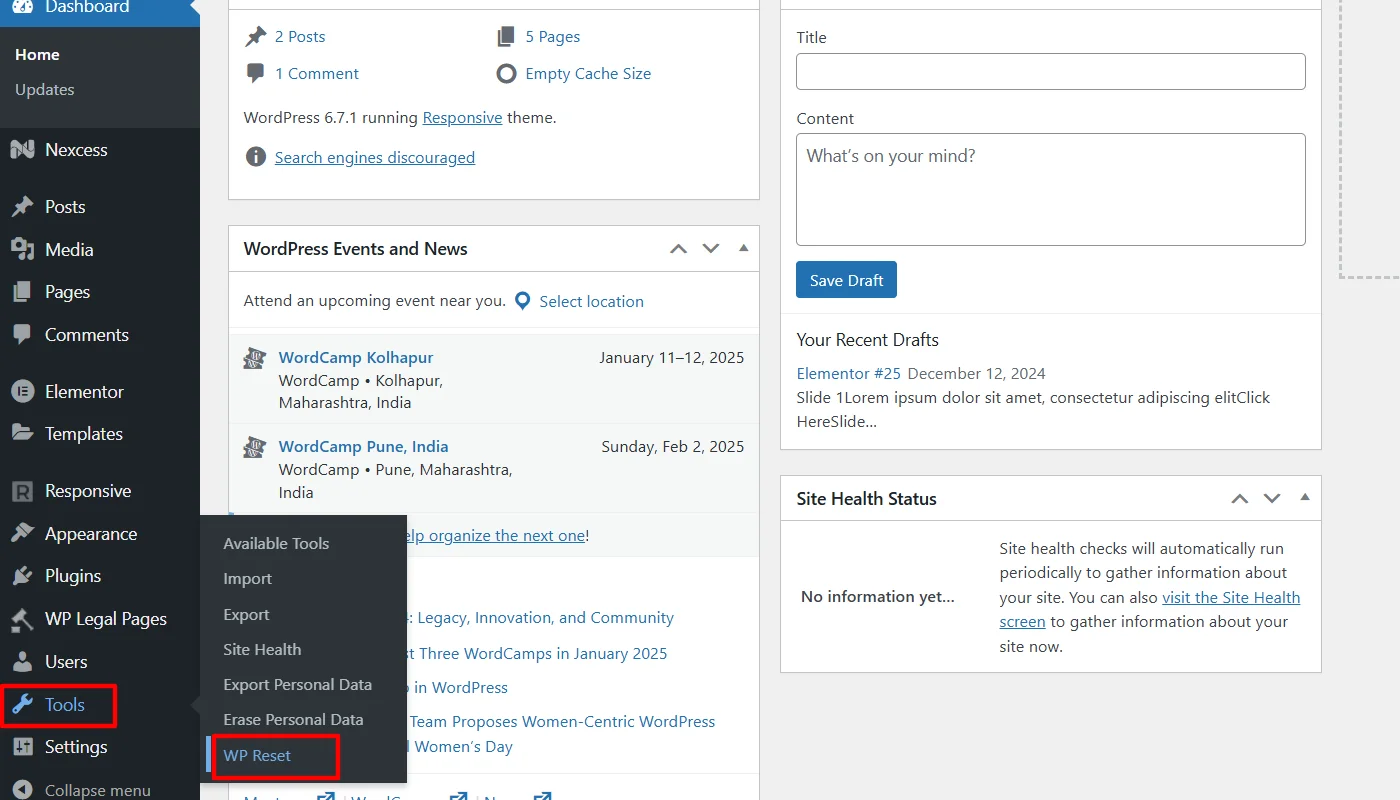1400x800 pixels.
Task: Click the Save Draft button
Action: point(846,280)
